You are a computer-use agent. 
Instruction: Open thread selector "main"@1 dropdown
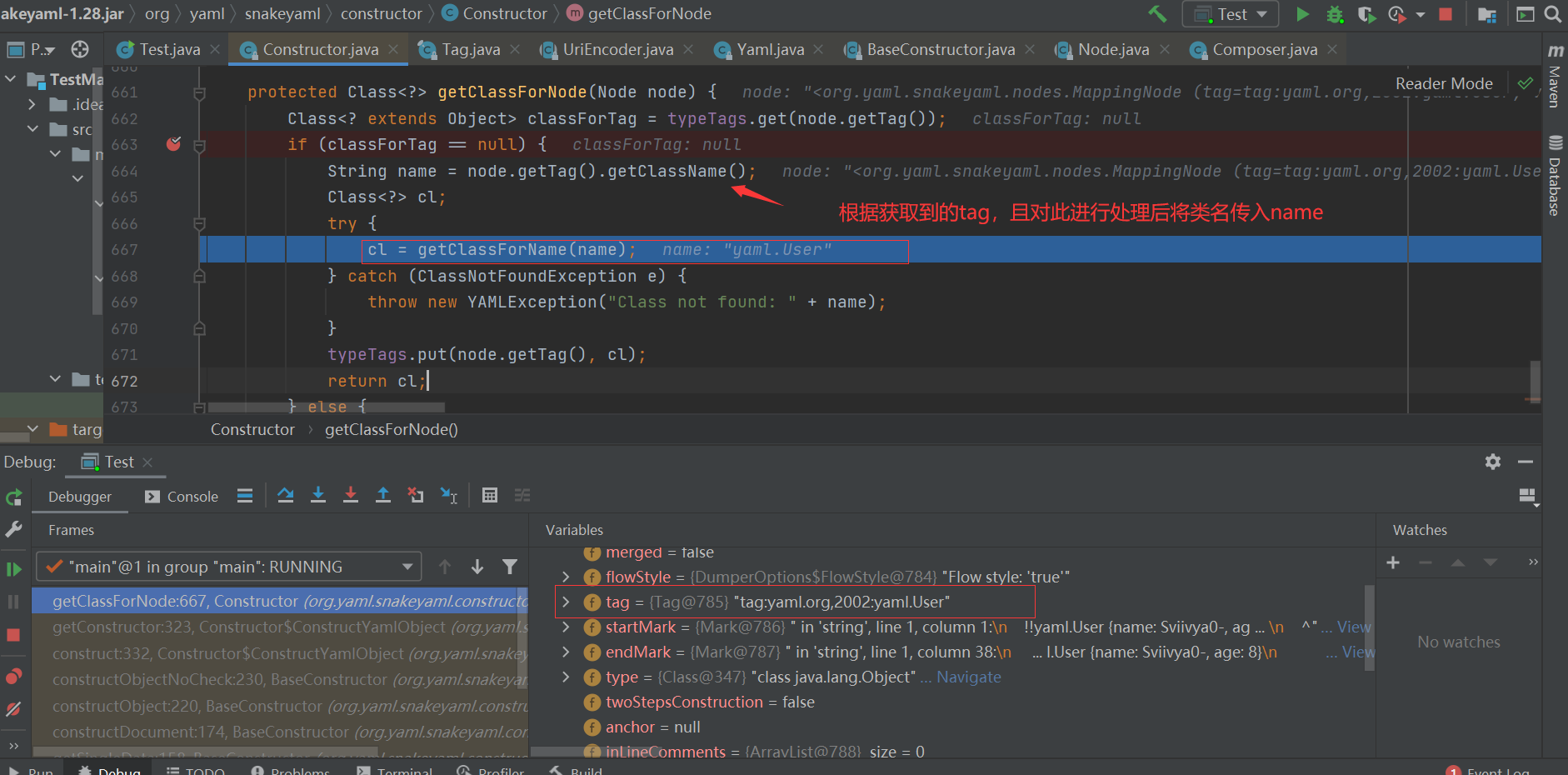coord(229,567)
